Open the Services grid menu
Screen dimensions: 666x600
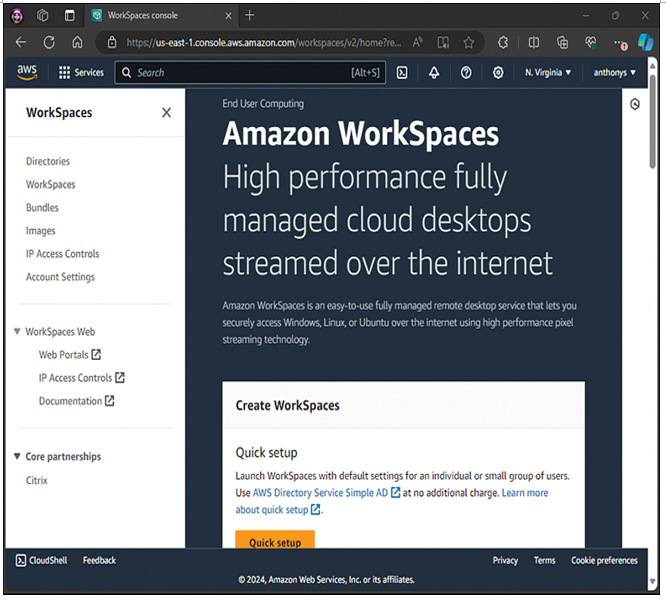click(82, 73)
